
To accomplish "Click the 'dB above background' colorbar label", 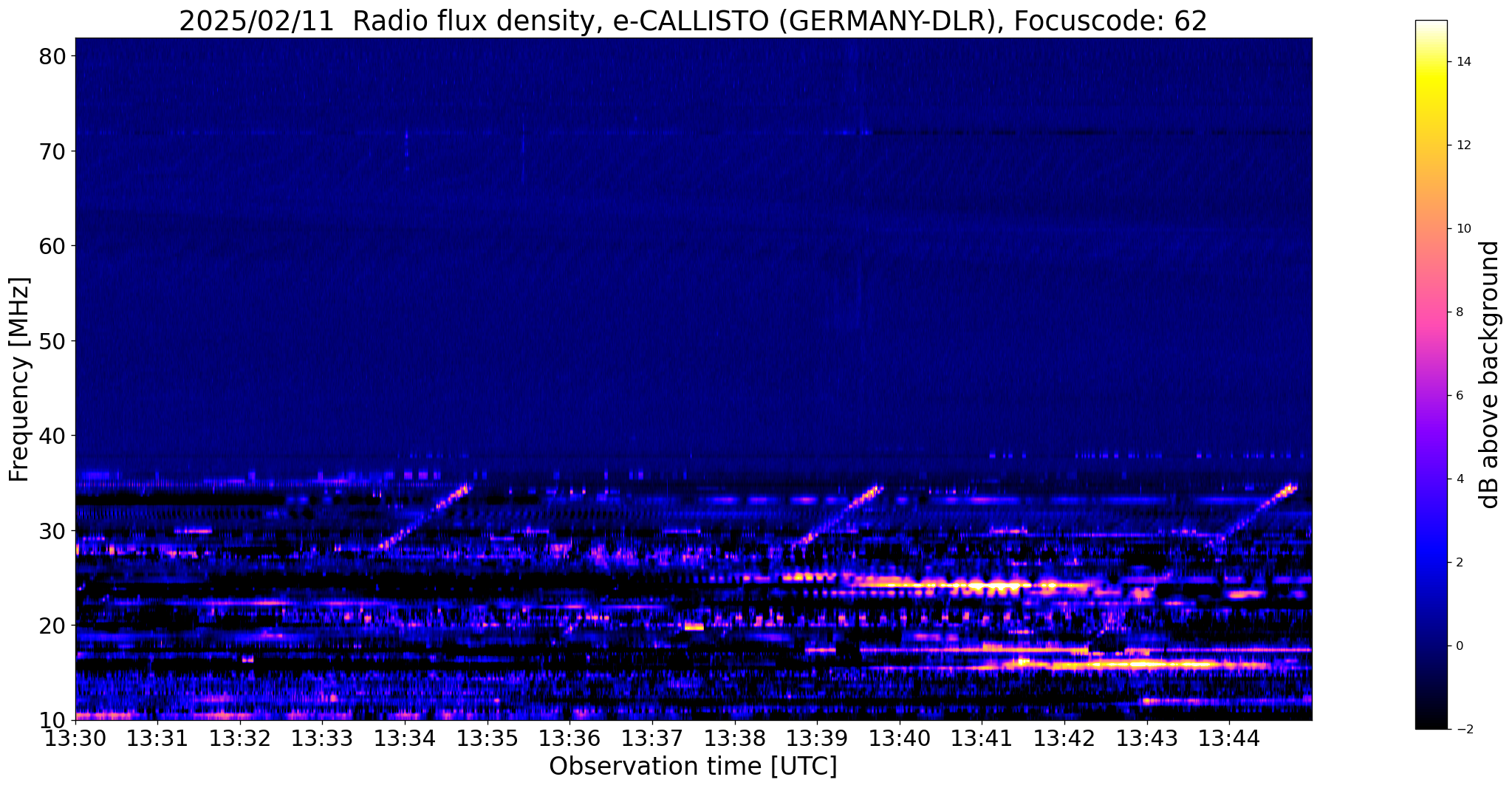I will pyautogui.click(x=1490, y=374).
